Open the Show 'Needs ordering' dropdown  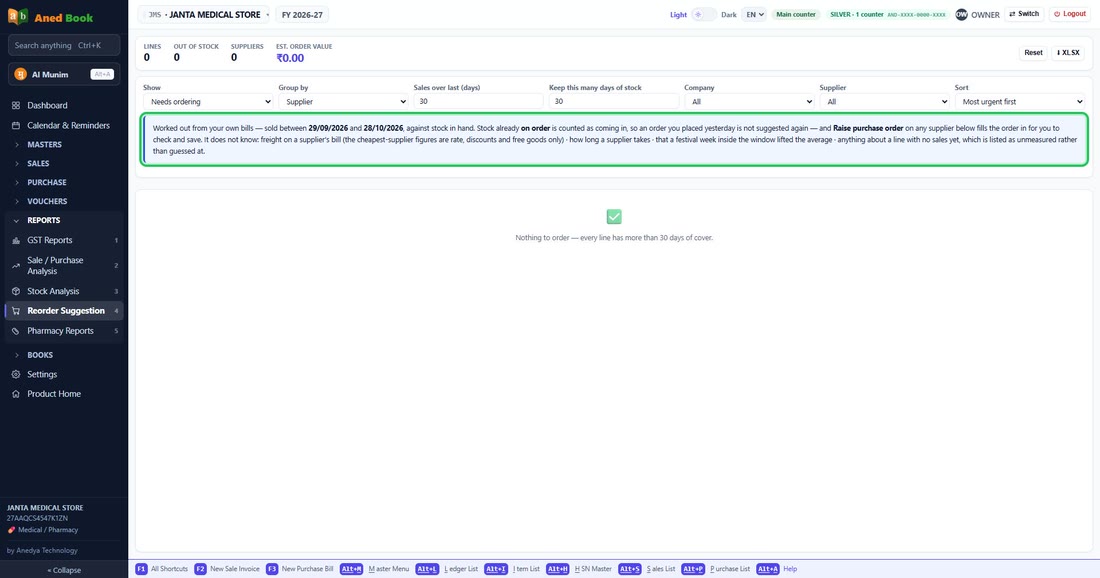point(208,102)
